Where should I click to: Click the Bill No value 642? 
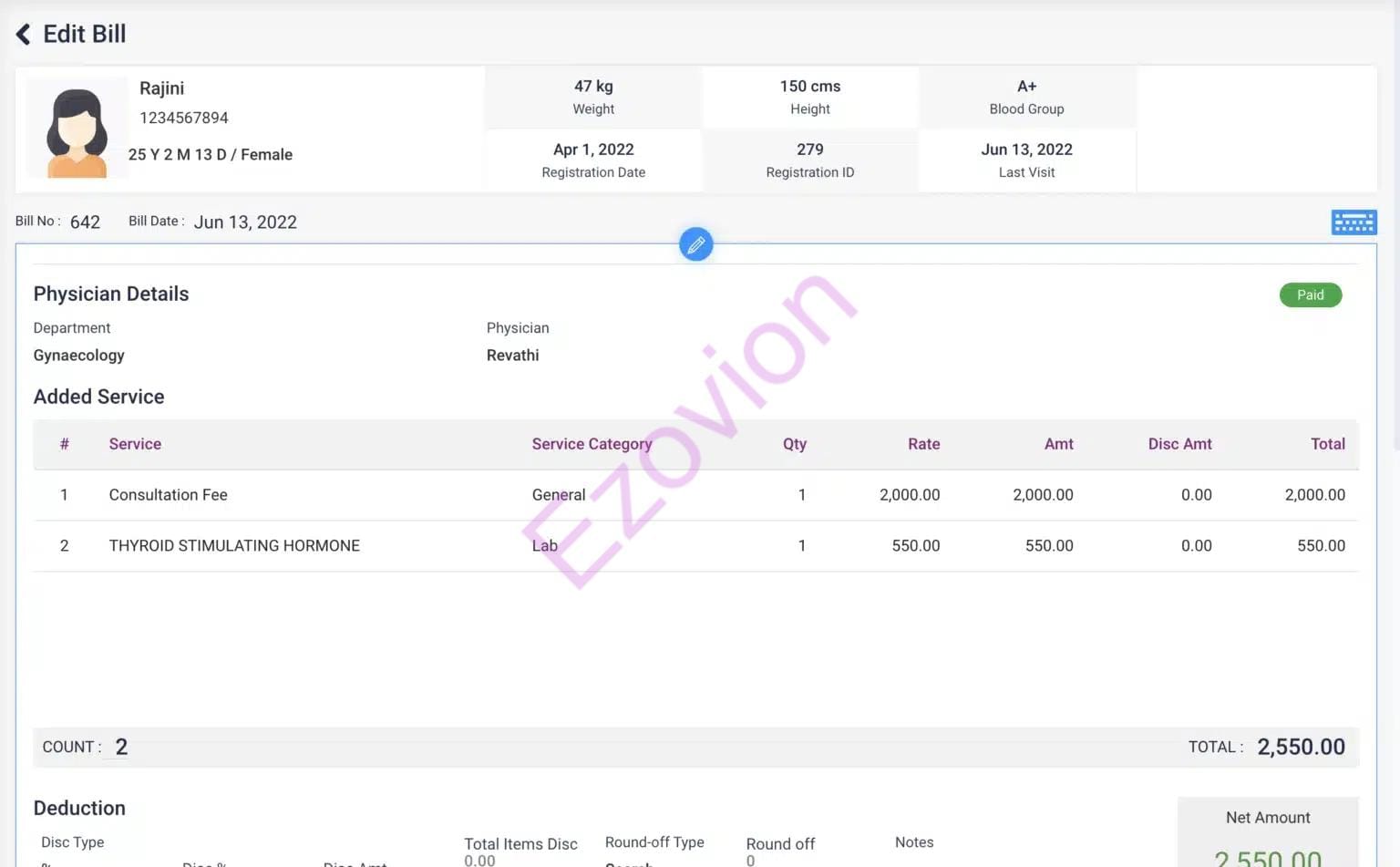(x=85, y=222)
